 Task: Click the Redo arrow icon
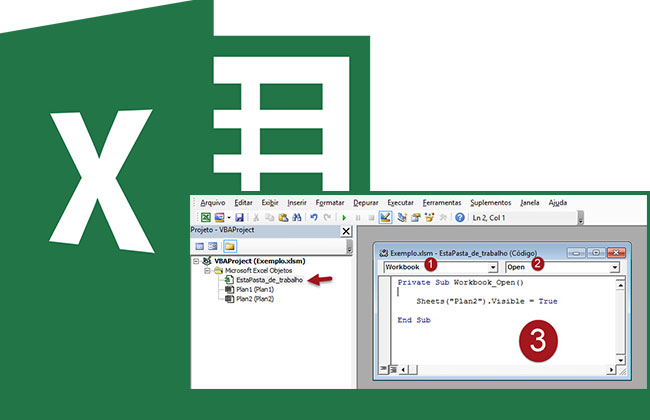click(x=327, y=217)
